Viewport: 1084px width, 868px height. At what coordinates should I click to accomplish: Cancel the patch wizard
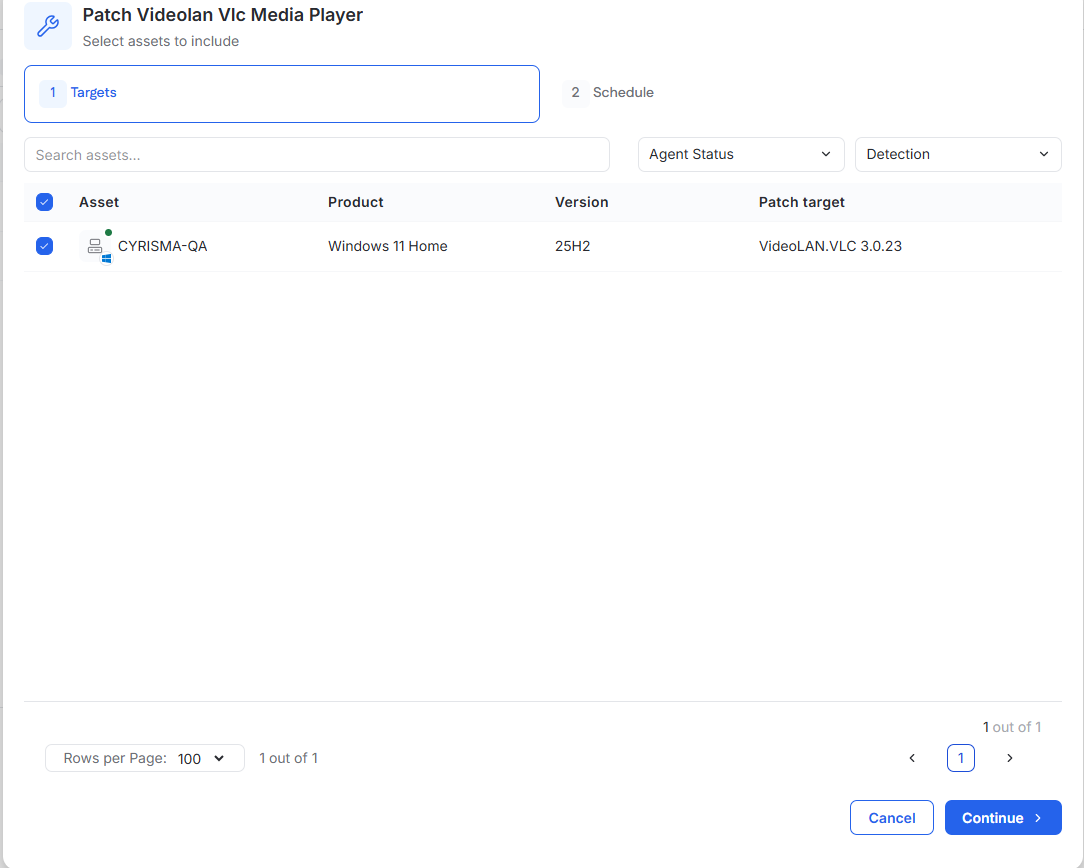click(891, 818)
